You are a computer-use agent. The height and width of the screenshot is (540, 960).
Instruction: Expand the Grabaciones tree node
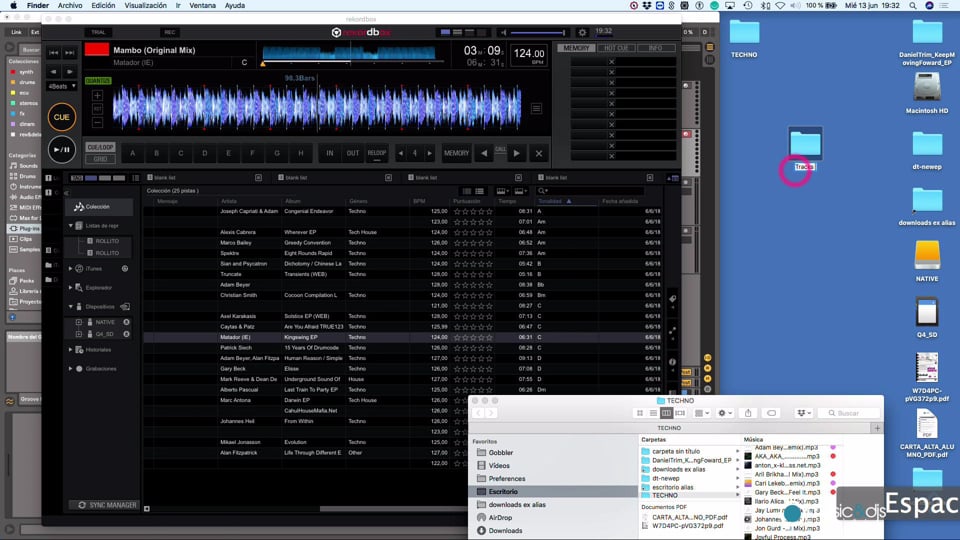click(x=70, y=369)
